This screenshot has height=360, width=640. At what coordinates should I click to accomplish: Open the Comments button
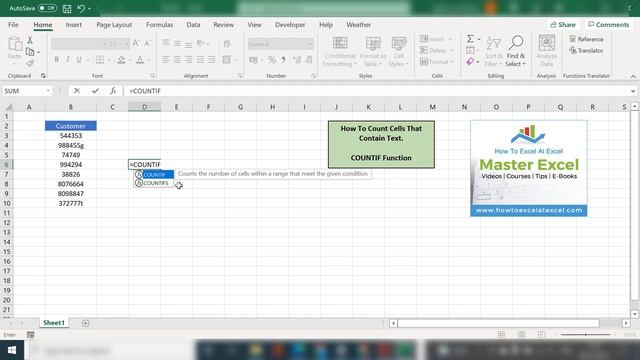(x=609, y=25)
